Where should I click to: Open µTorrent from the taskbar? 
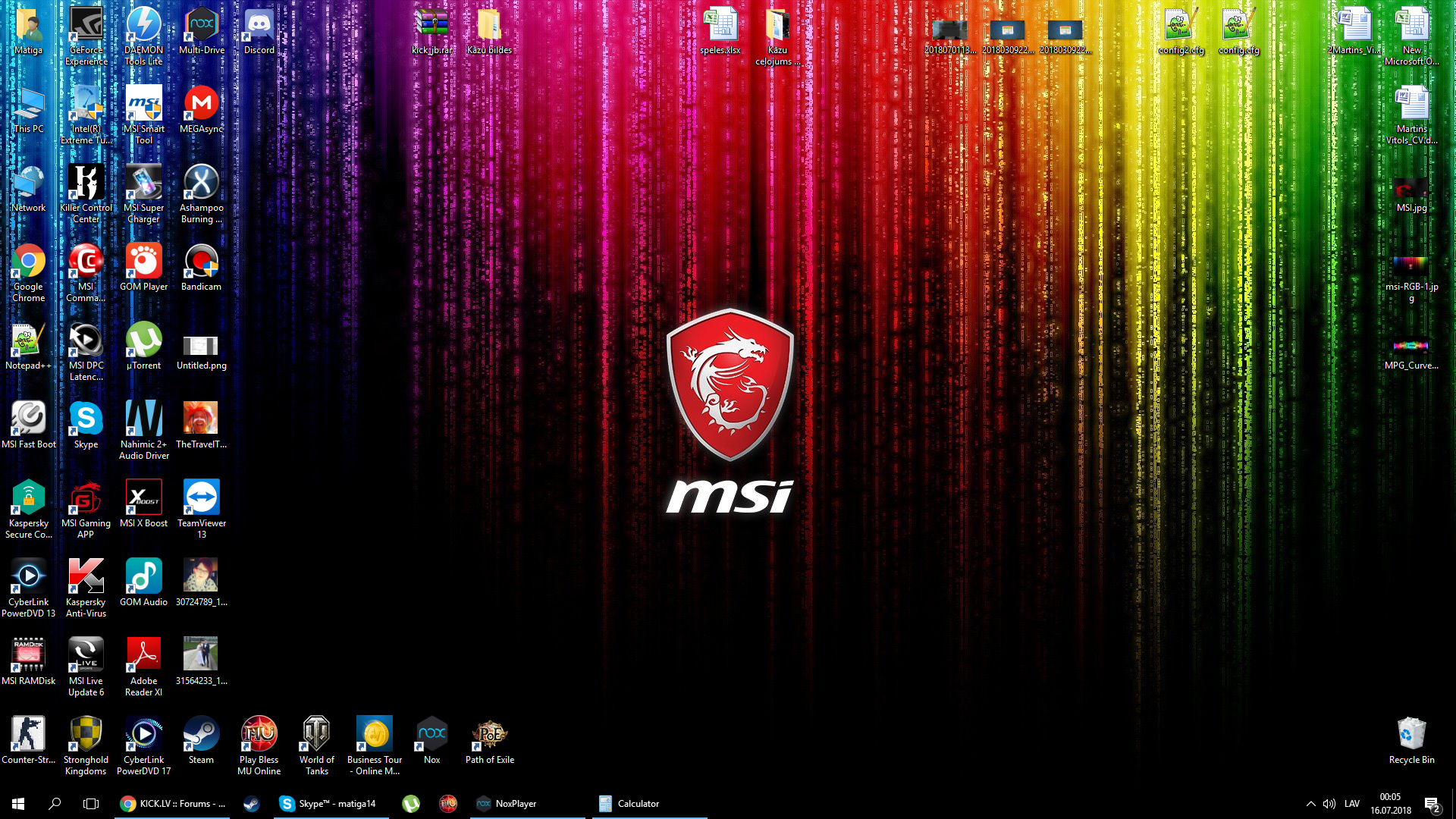coord(411,804)
